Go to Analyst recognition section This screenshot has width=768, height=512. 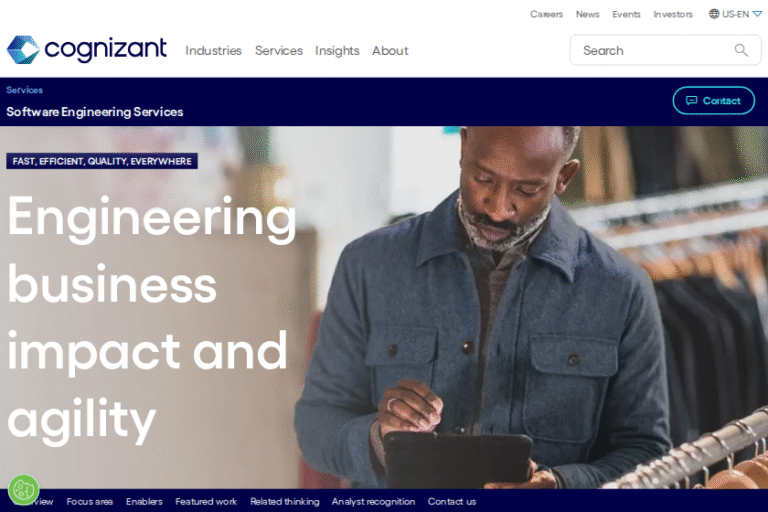click(x=373, y=502)
